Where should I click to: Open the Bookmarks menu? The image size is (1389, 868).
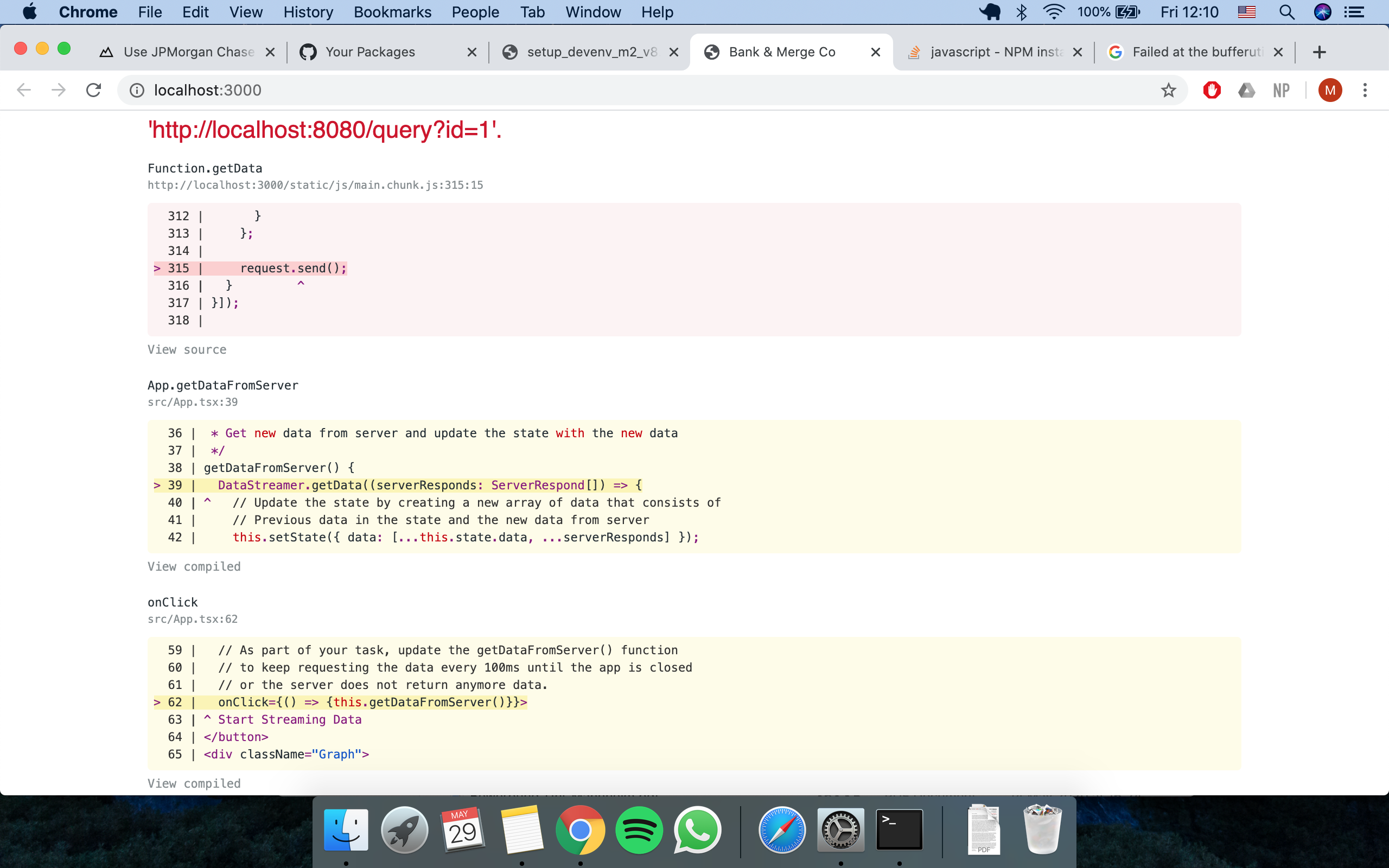[393, 11]
